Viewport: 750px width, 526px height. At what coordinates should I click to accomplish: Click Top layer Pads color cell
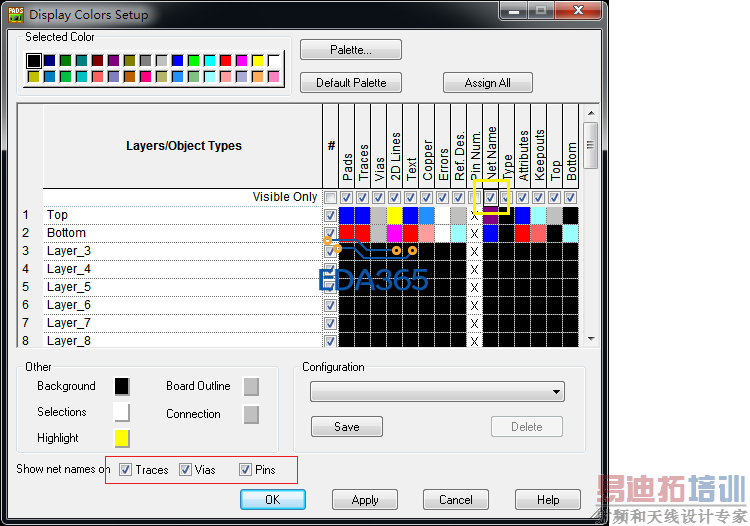347,216
